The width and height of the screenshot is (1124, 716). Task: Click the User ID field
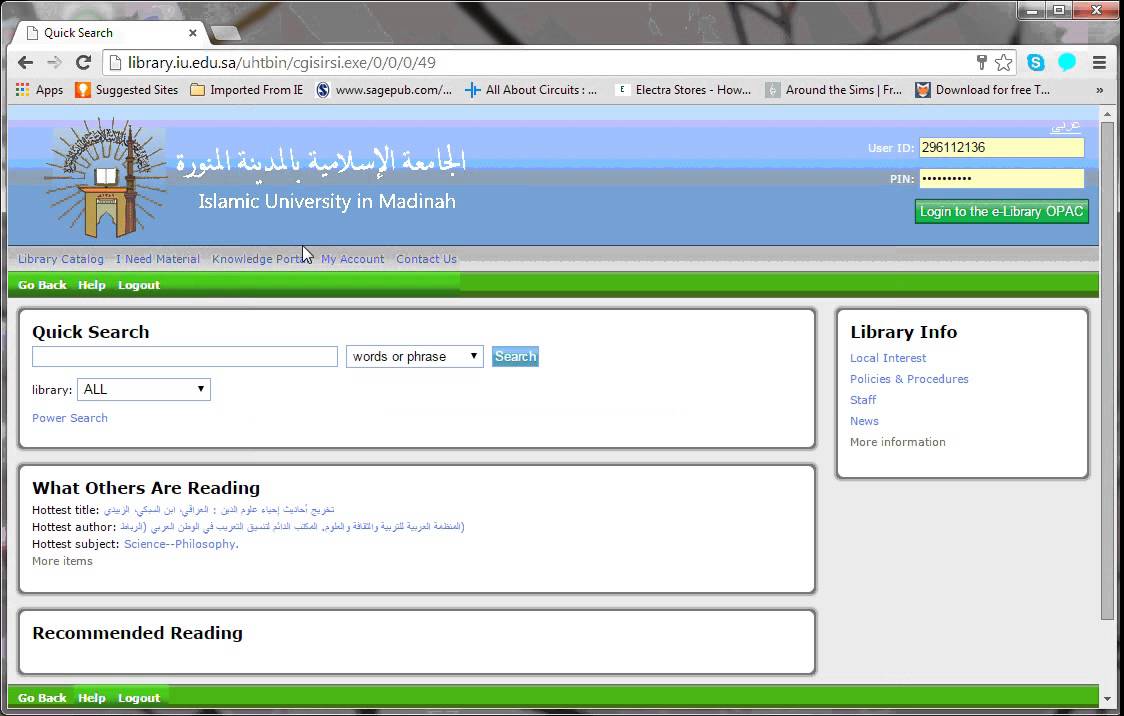click(1001, 148)
